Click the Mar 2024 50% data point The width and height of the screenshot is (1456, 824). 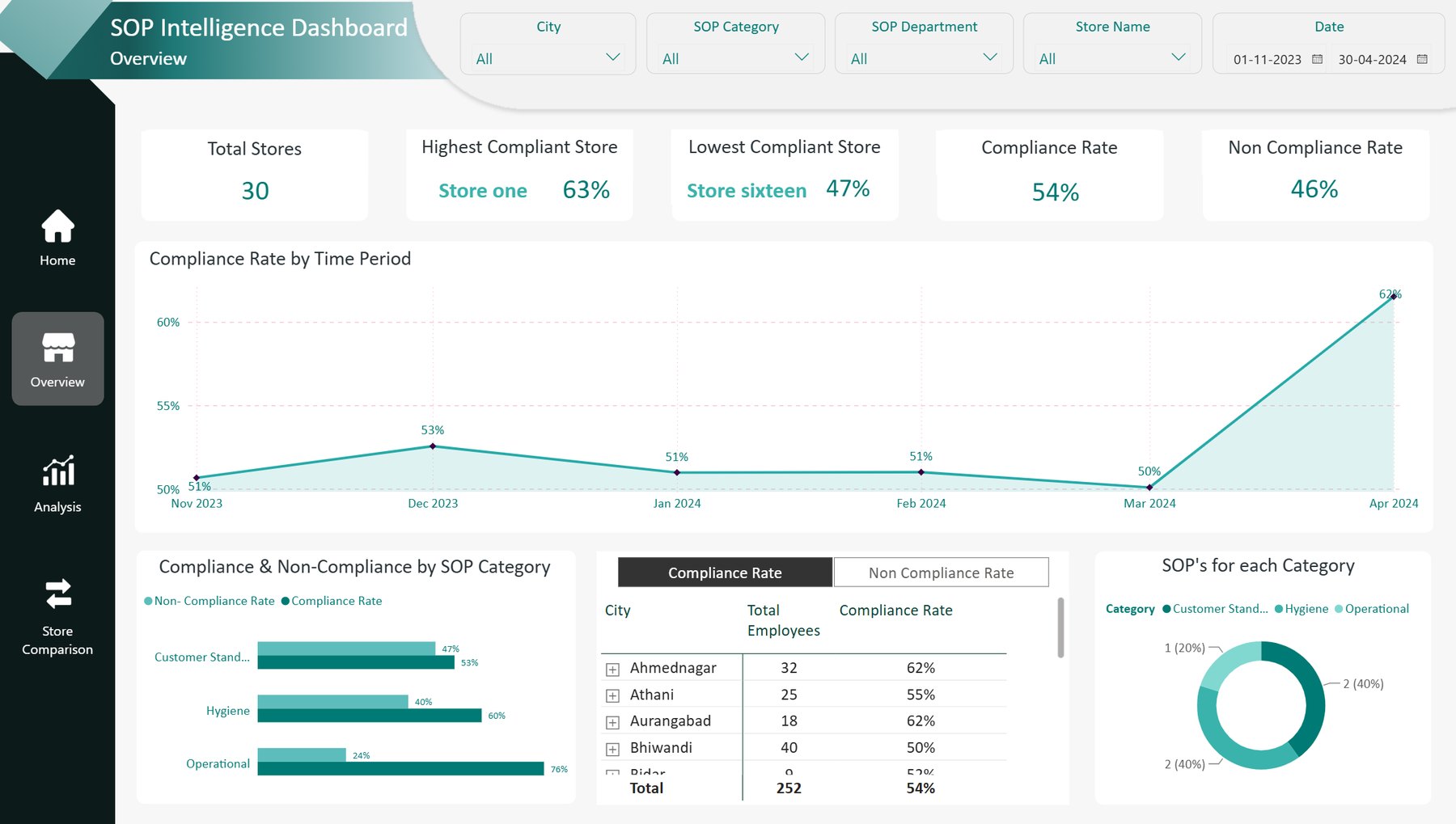point(1149,488)
